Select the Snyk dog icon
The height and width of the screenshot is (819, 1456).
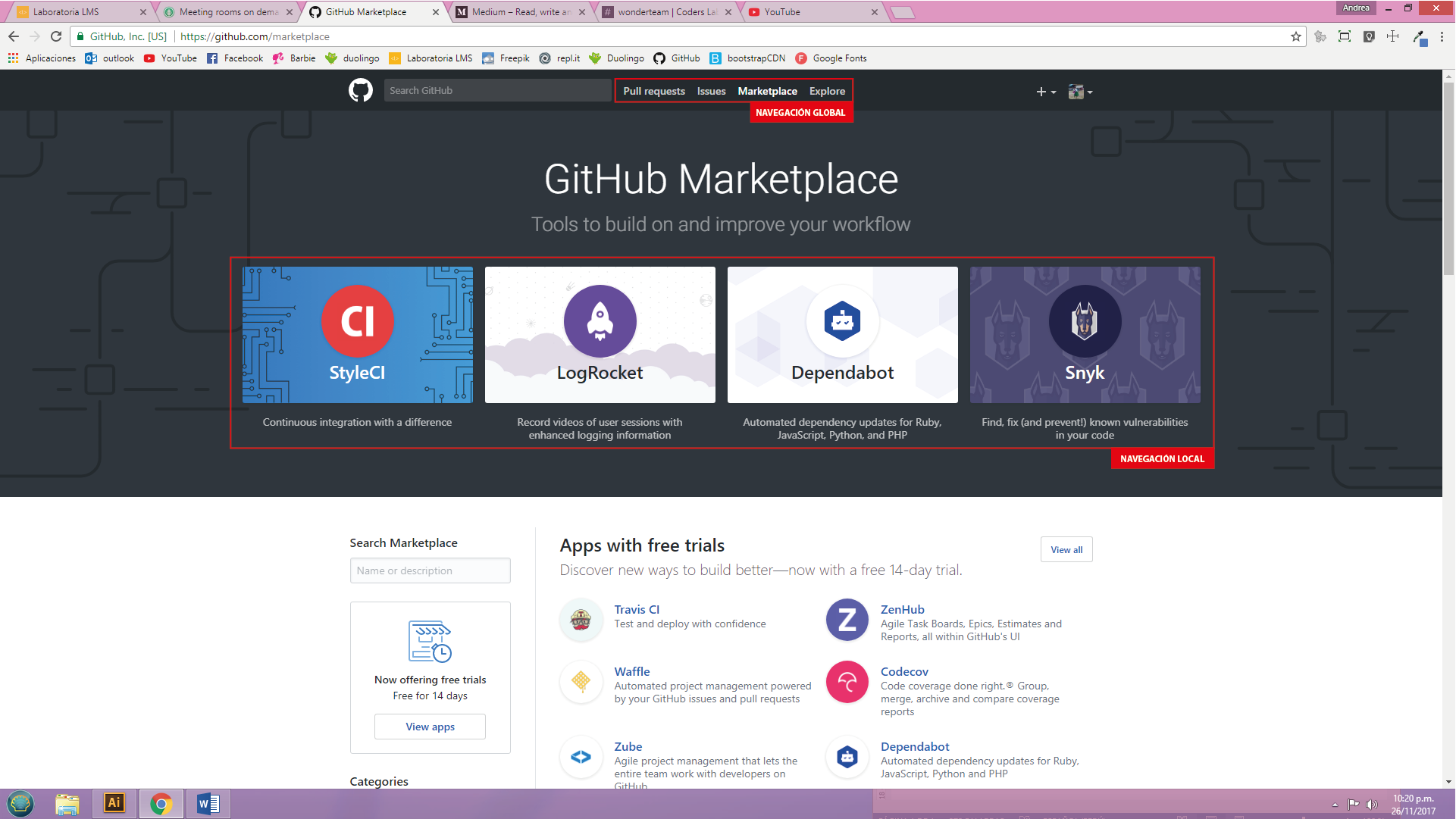[x=1085, y=321]
